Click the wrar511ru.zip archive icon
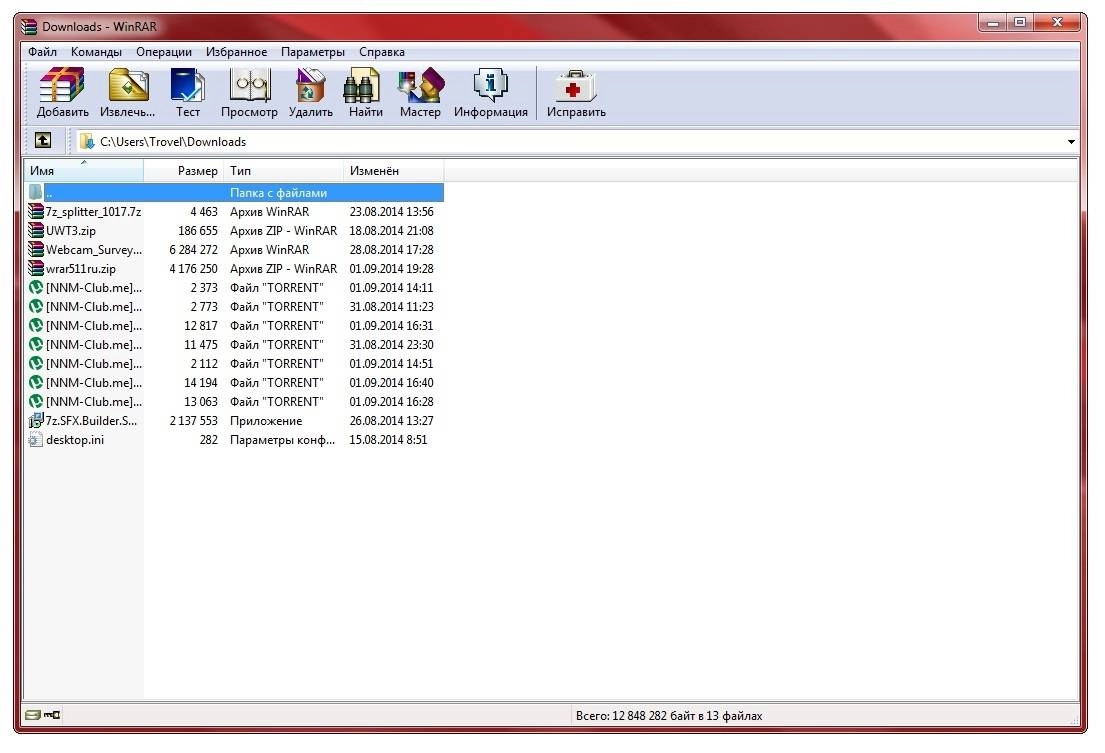 [x=35, y=268]
